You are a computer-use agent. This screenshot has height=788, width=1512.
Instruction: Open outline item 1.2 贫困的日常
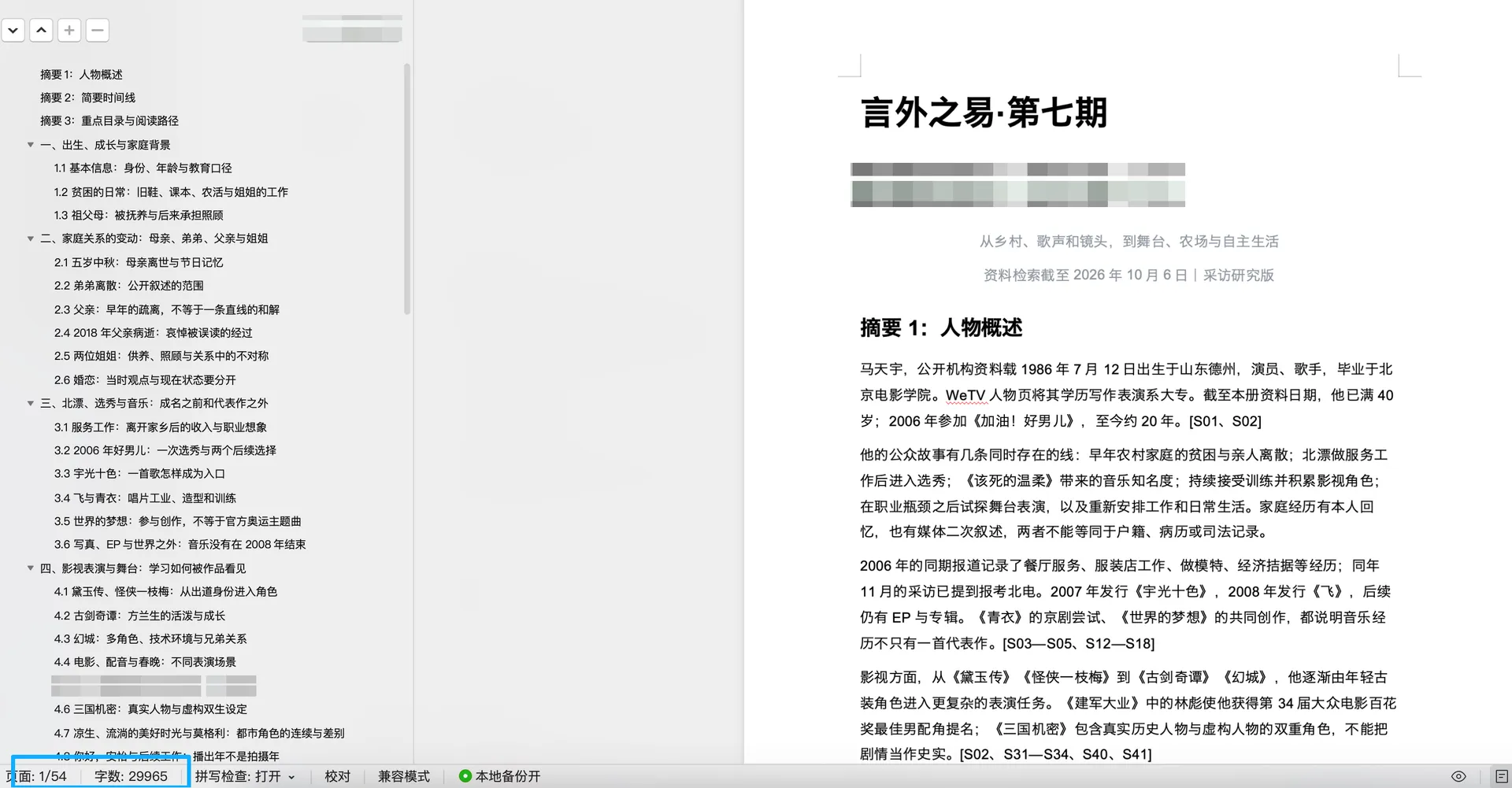[x=171, y=191]
